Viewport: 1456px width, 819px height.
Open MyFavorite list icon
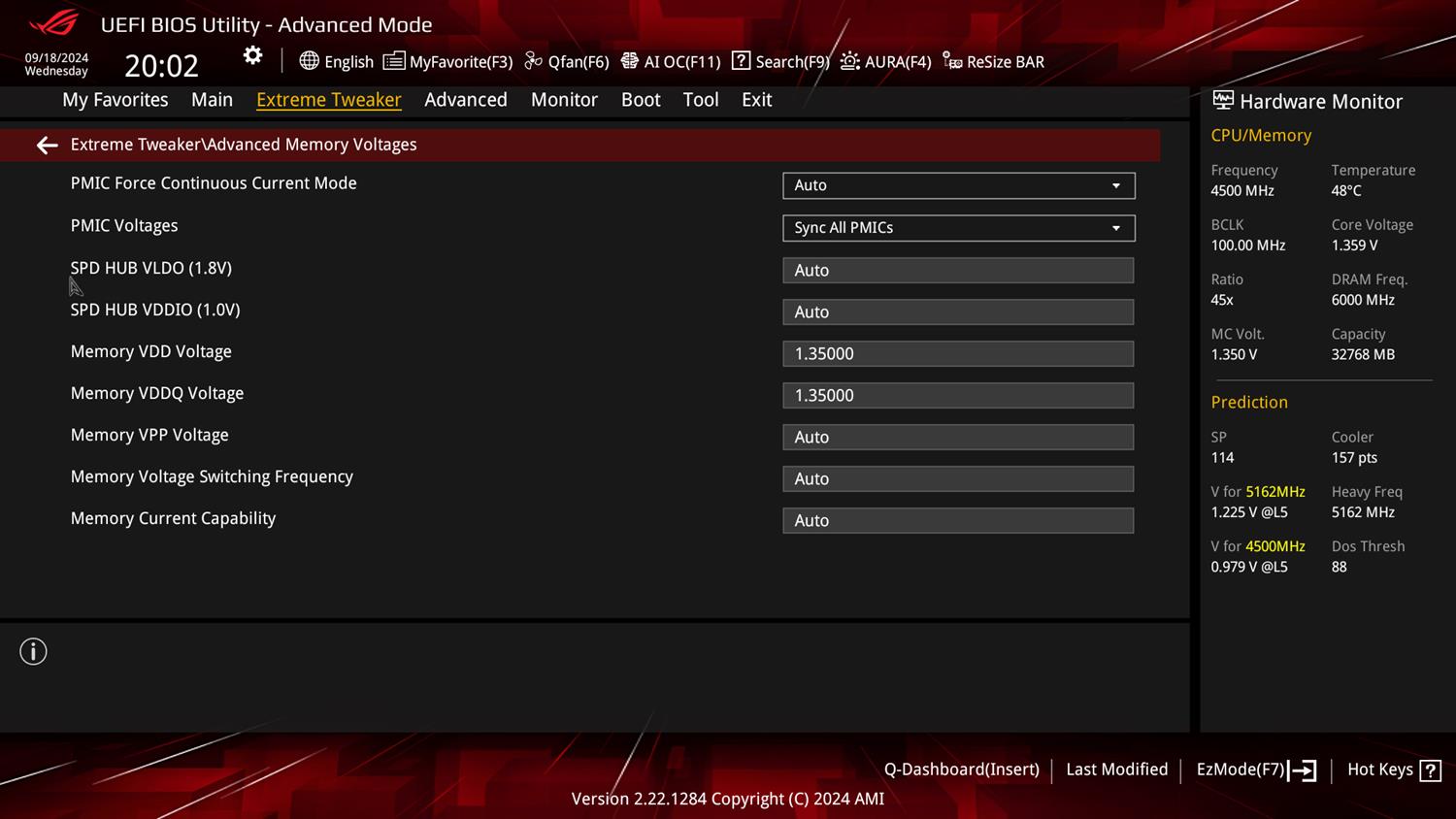click(x=393, y=61)
